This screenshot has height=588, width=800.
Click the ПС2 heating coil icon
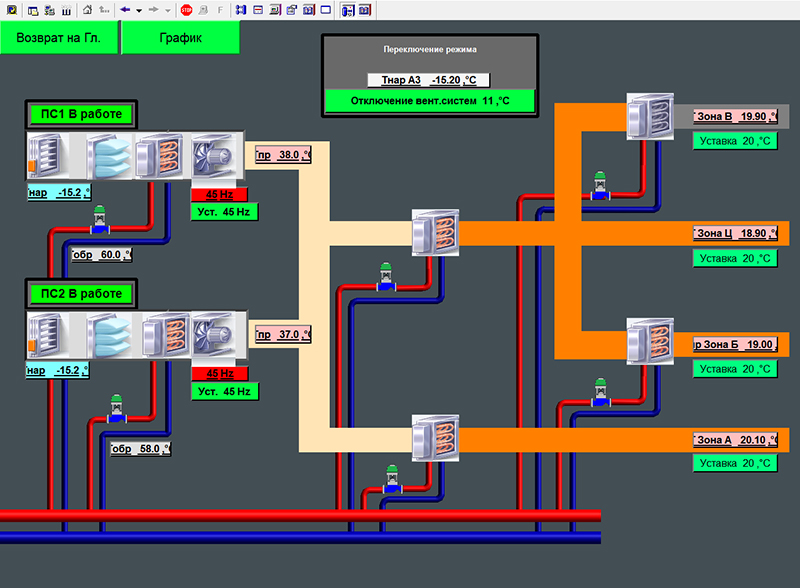coord(164,335)
